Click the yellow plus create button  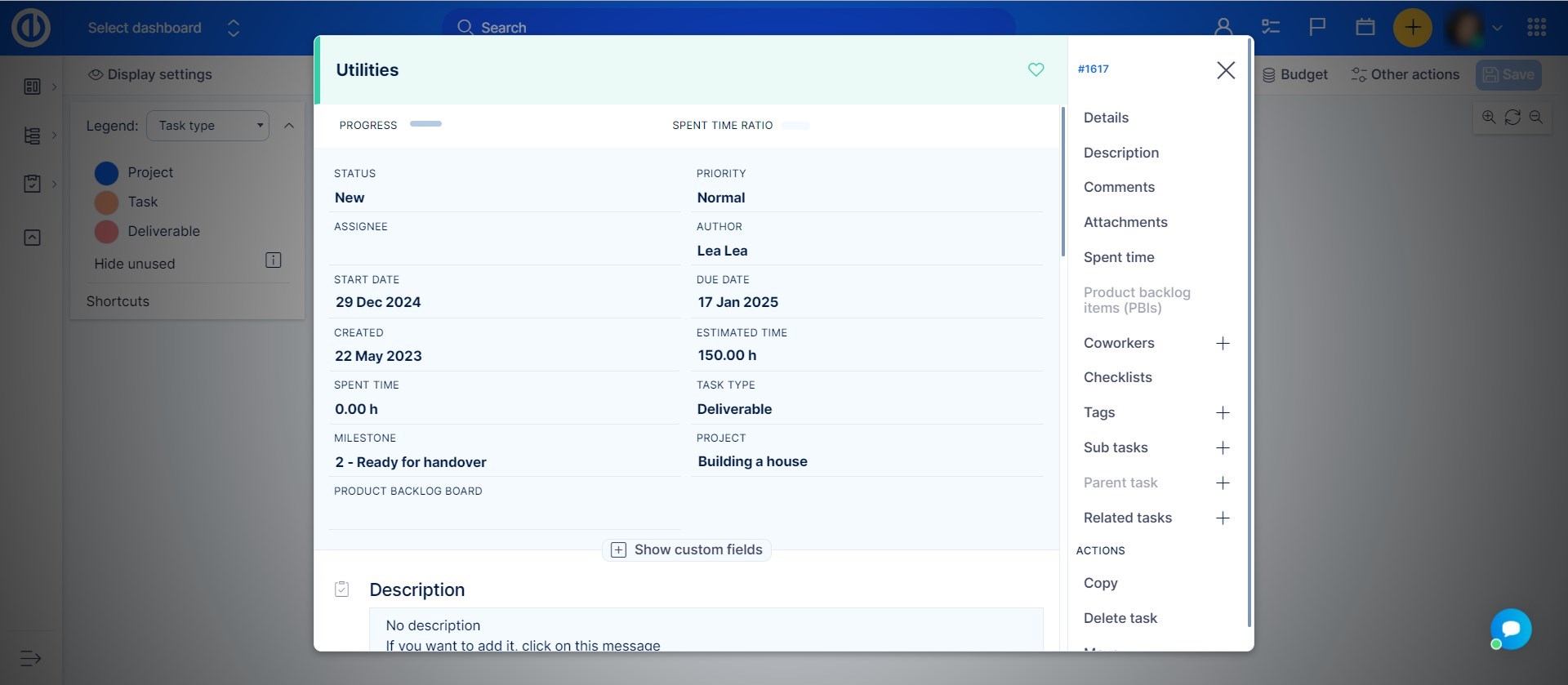coord(1412,28)
